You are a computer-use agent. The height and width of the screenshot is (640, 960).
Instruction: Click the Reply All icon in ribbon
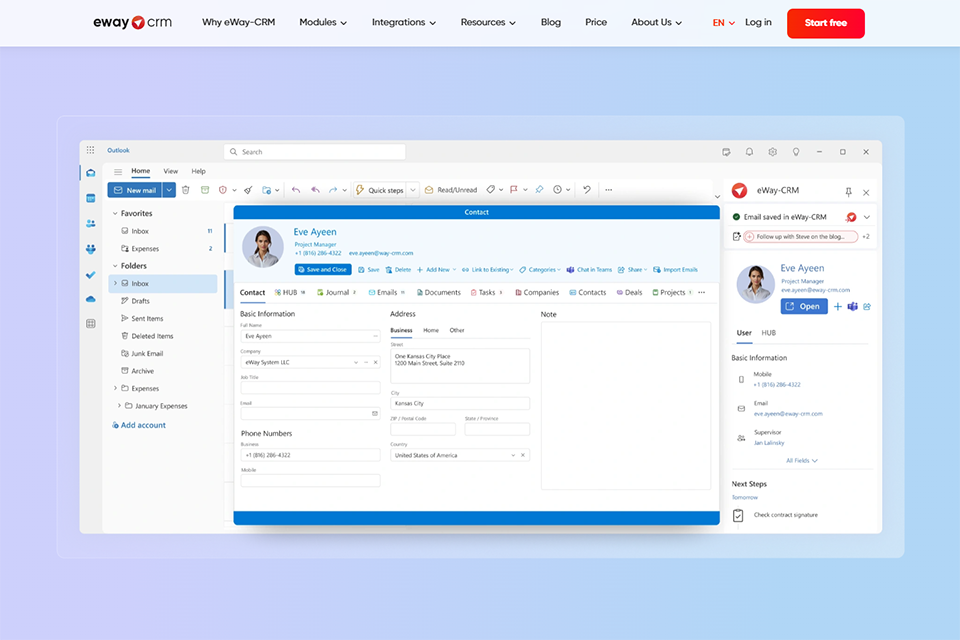pyautogui.click(x=315, y=190)
